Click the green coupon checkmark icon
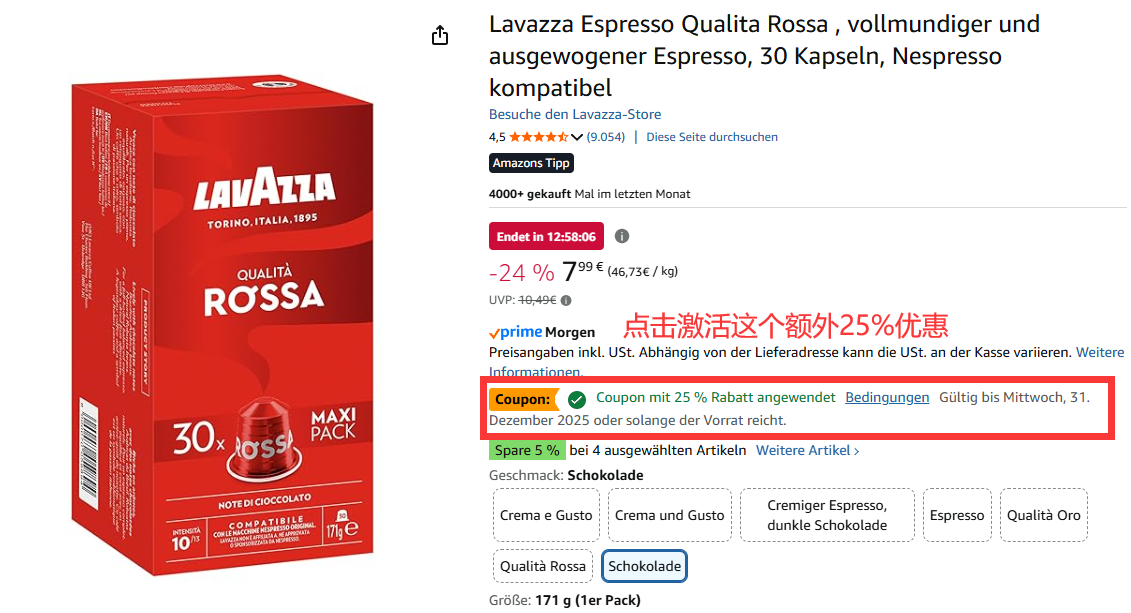1131x613 pixels. click(576, 399)
